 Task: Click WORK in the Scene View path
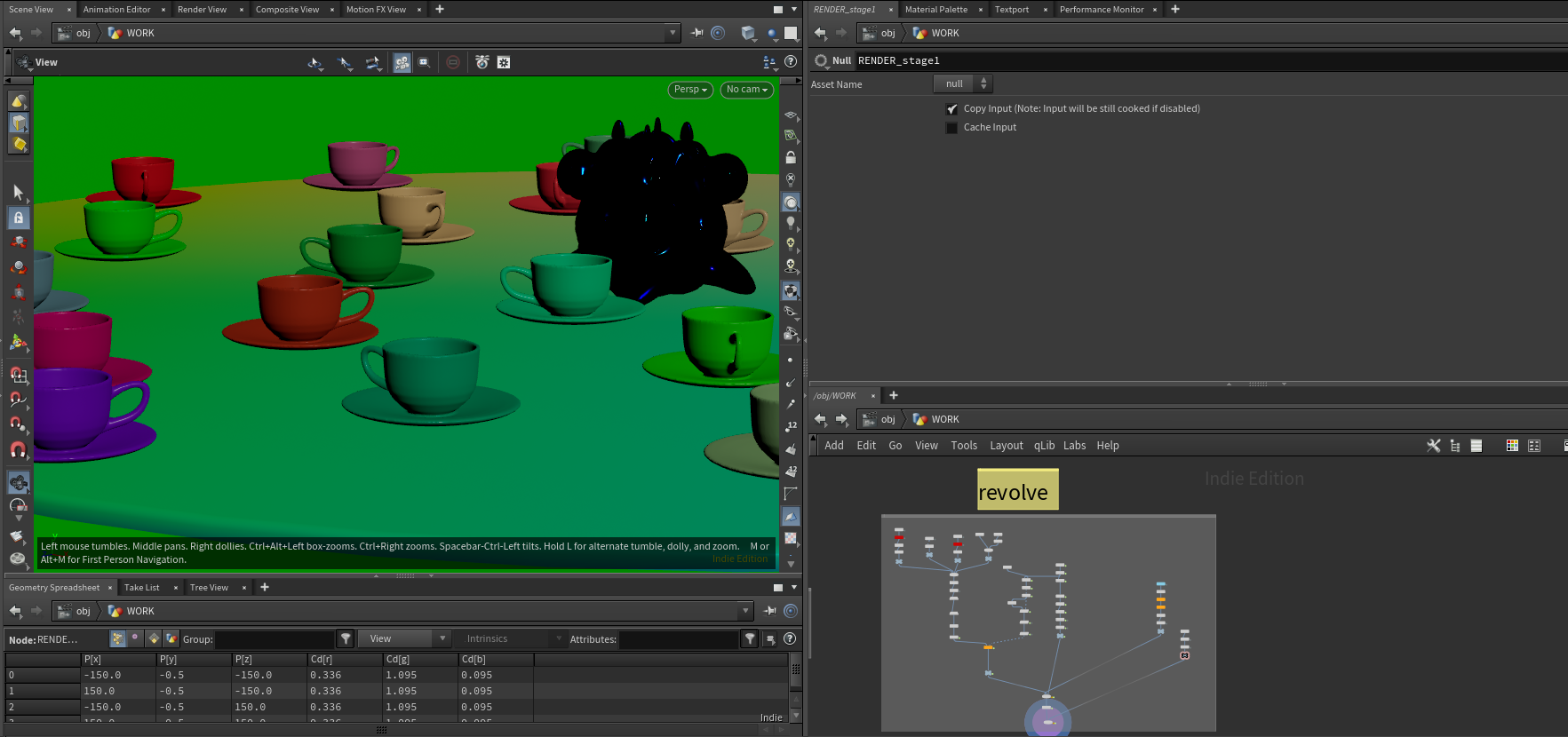pos(140,33)
